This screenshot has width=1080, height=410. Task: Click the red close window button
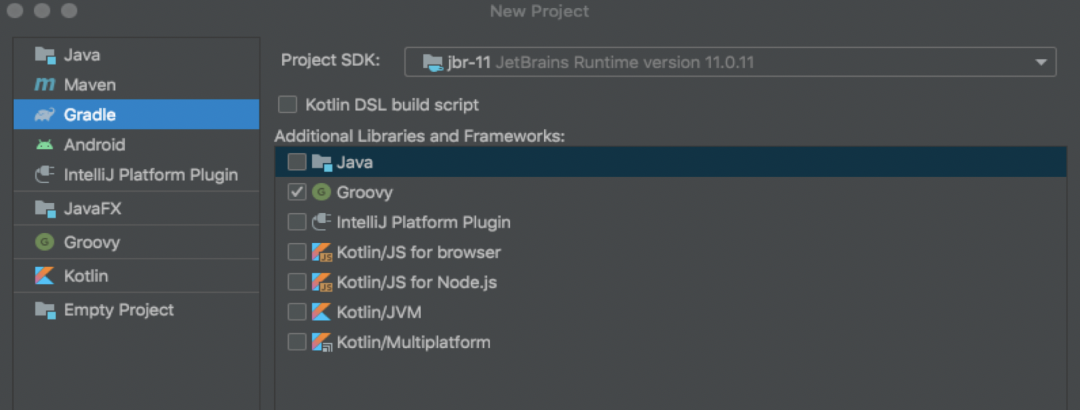(x=16, y=11)
